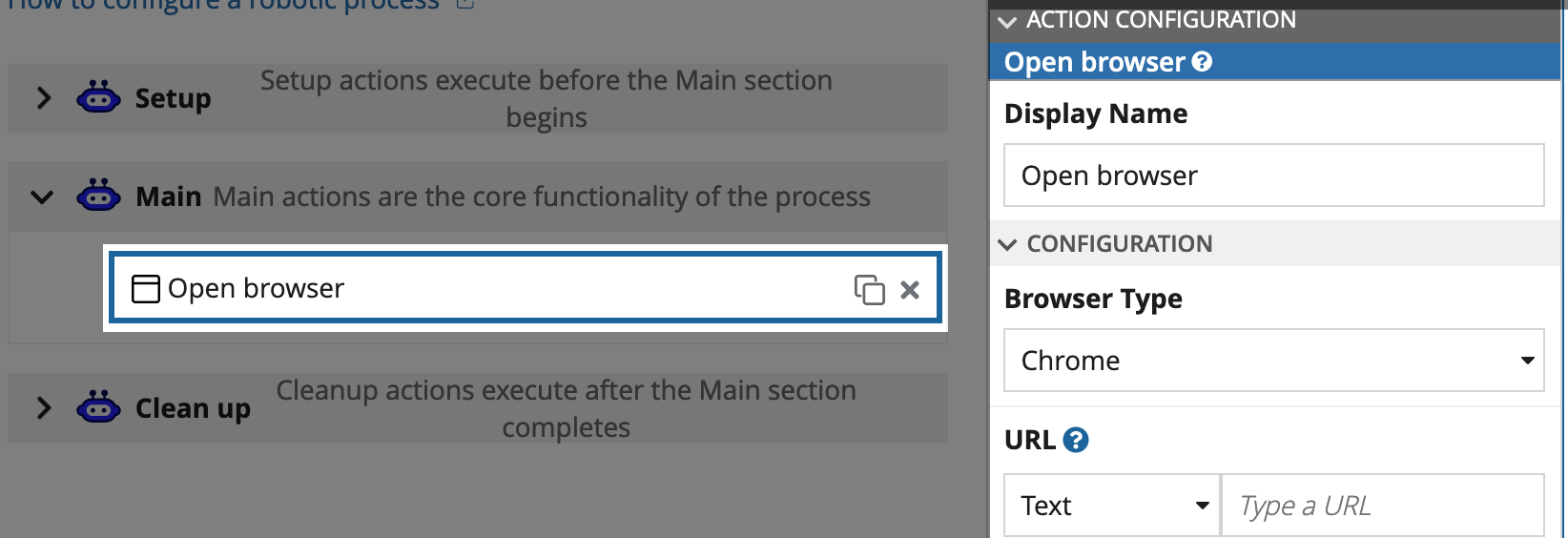
Task: Click the Clean up section robot icon
Action: tap(98, 407)
